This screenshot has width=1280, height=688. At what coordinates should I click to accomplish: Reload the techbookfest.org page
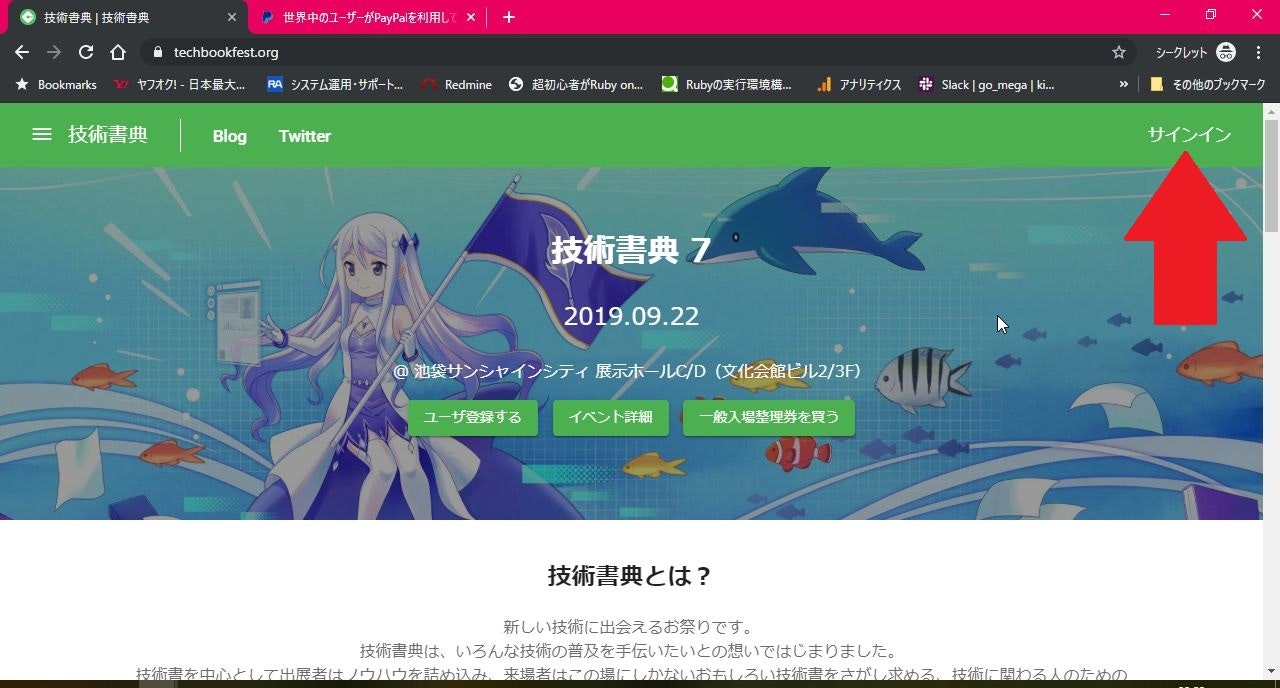(86, 52)
